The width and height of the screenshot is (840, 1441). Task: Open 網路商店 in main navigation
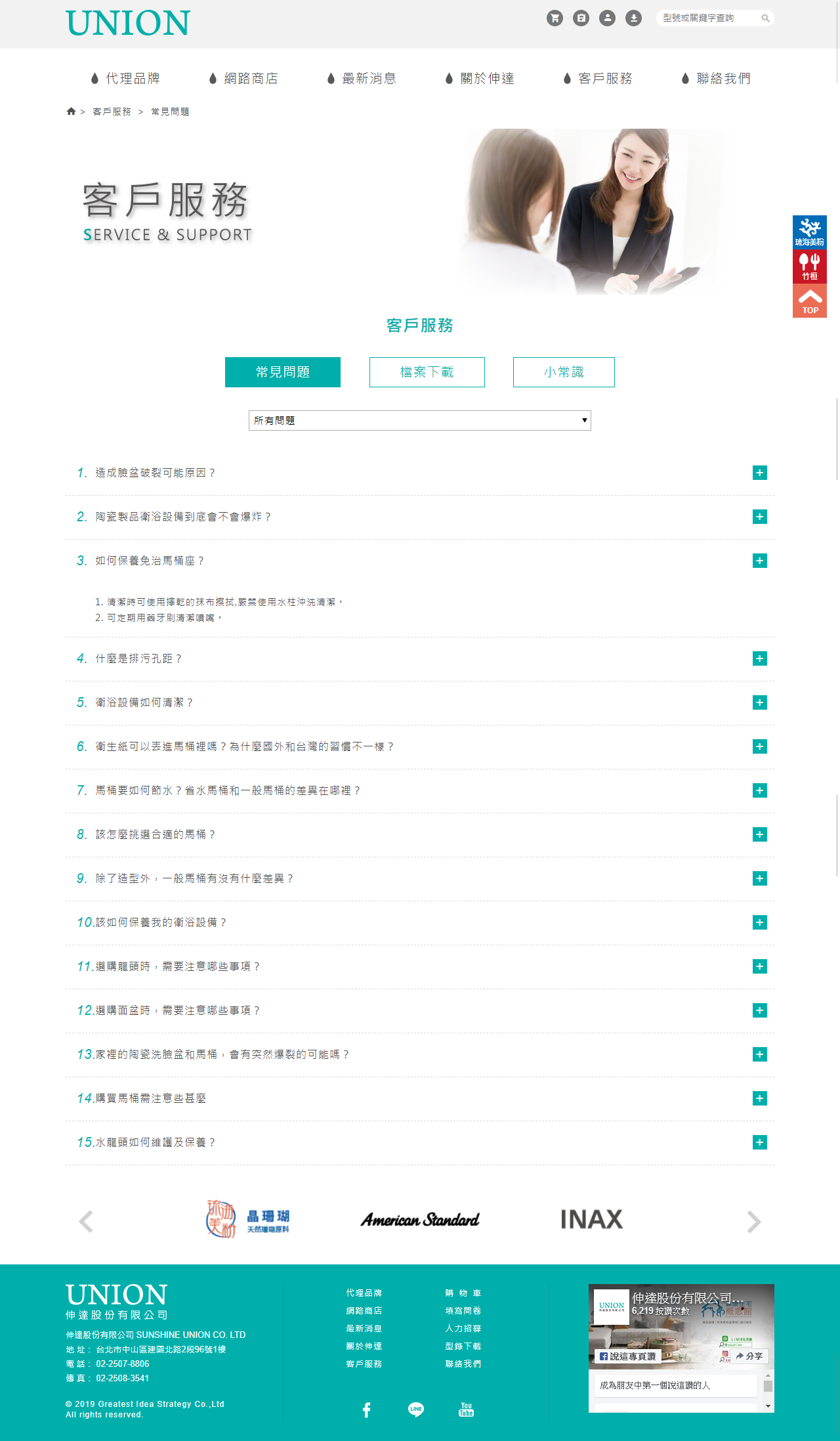[243, 79]
